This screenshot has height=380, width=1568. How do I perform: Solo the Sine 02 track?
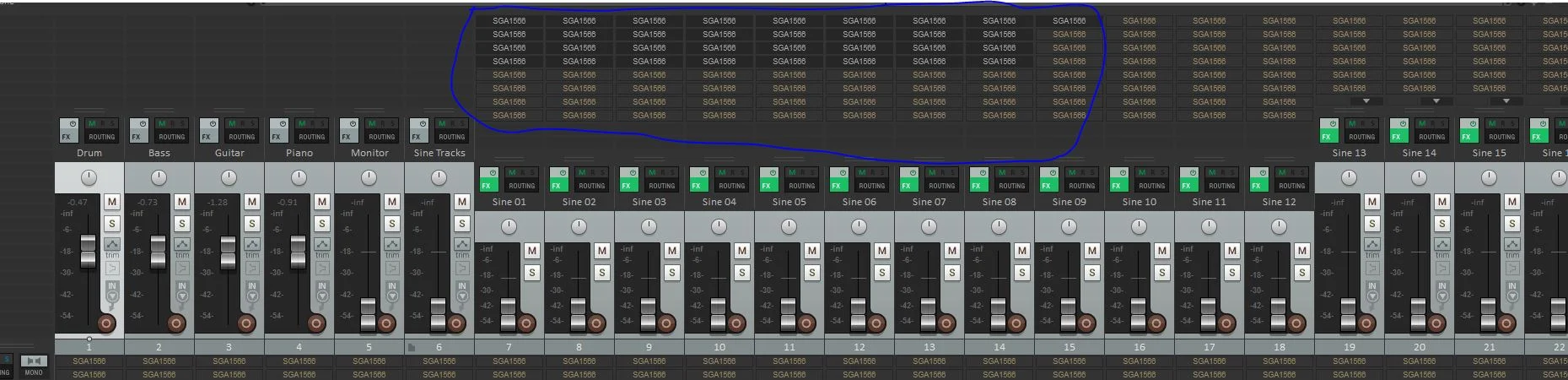[601, 273]
